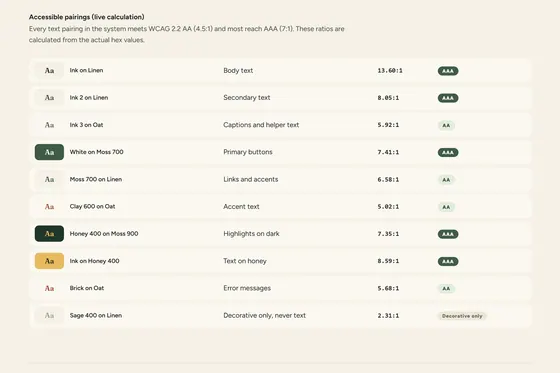Image resolution: width=560 pixels, height=373 pixels.
Task: Click the AAA badge in Secondary text row
Action: (448, 98)
